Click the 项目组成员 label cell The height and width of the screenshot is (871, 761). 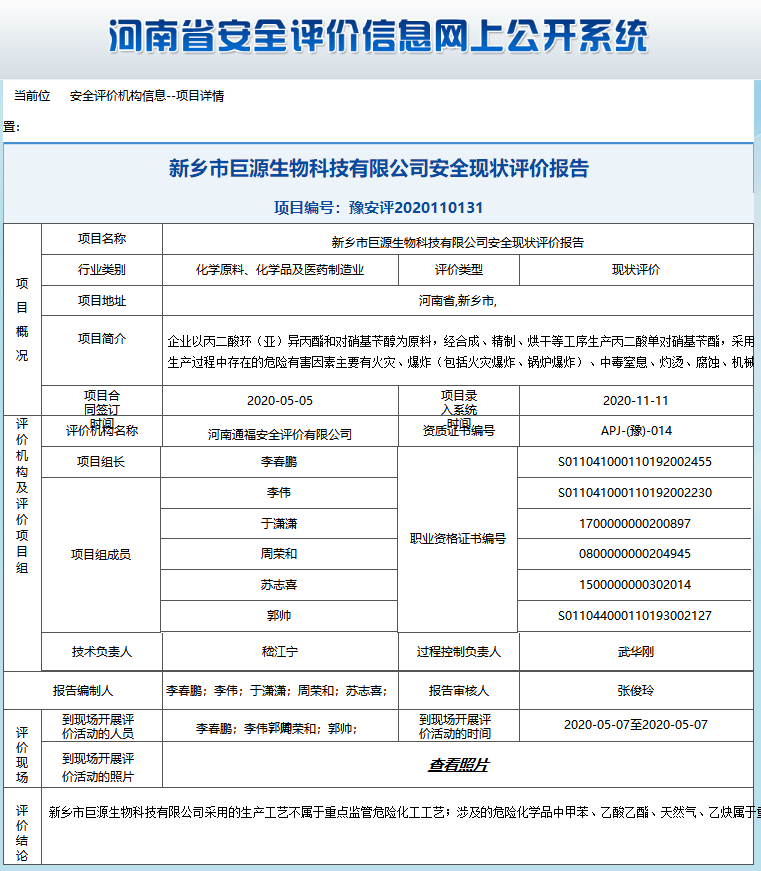(101, 554)
